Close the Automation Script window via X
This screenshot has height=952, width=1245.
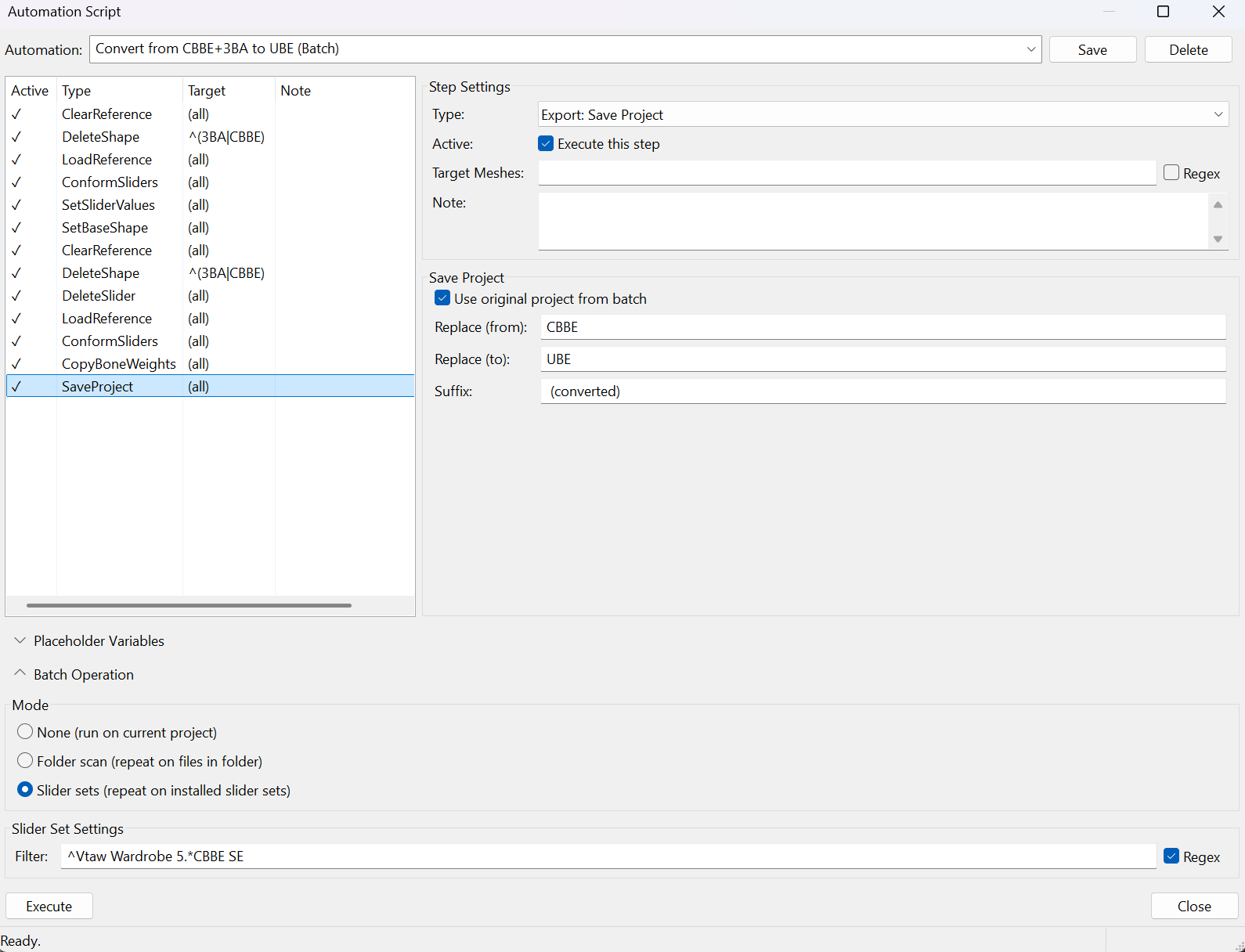pyautogui.click(x=1218, y=12)
